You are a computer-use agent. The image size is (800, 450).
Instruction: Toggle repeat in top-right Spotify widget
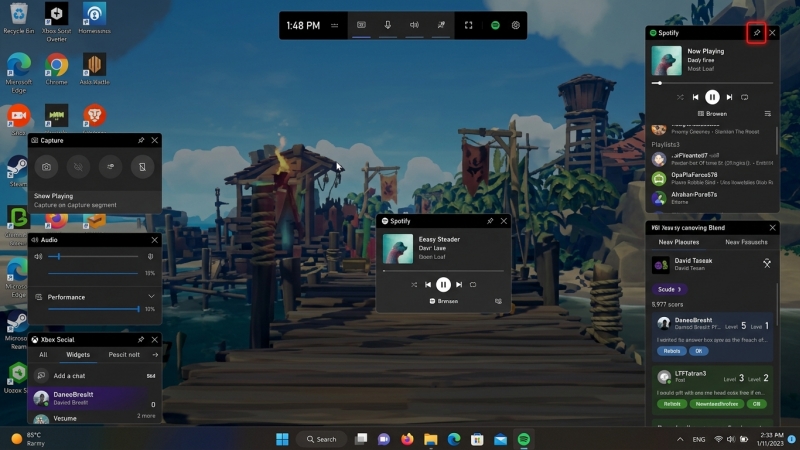point(745,97)
